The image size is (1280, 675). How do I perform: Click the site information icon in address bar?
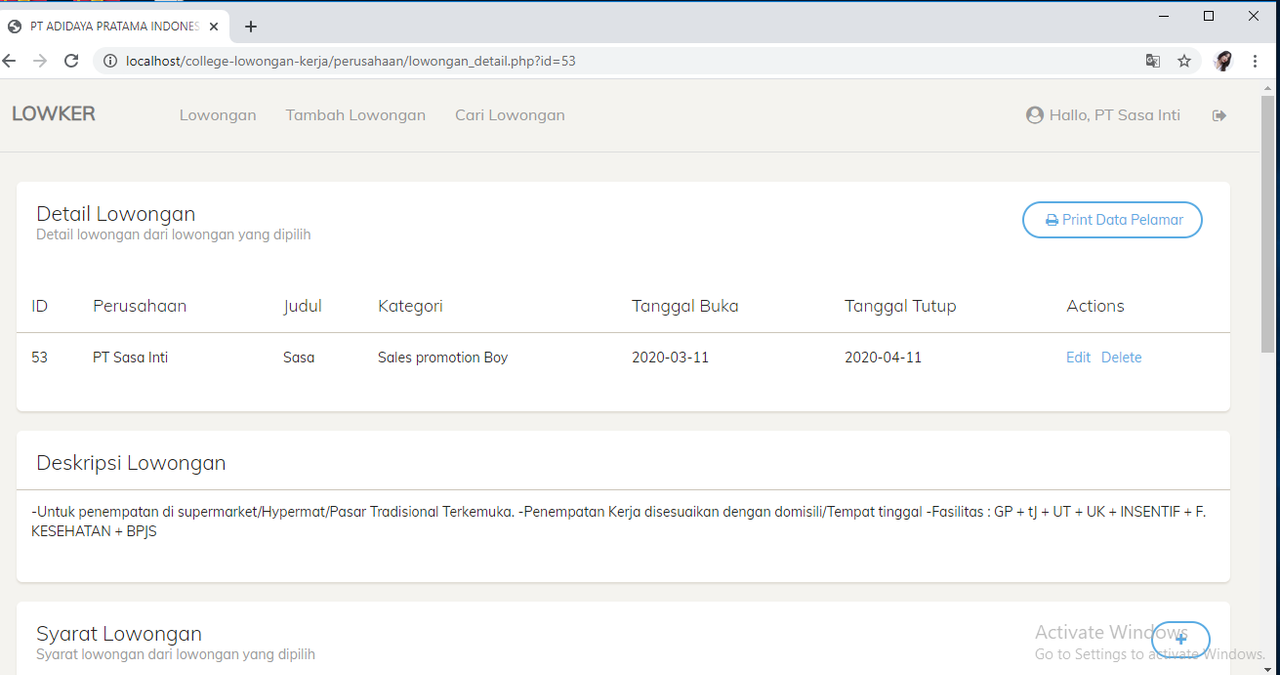coord(110,61)
